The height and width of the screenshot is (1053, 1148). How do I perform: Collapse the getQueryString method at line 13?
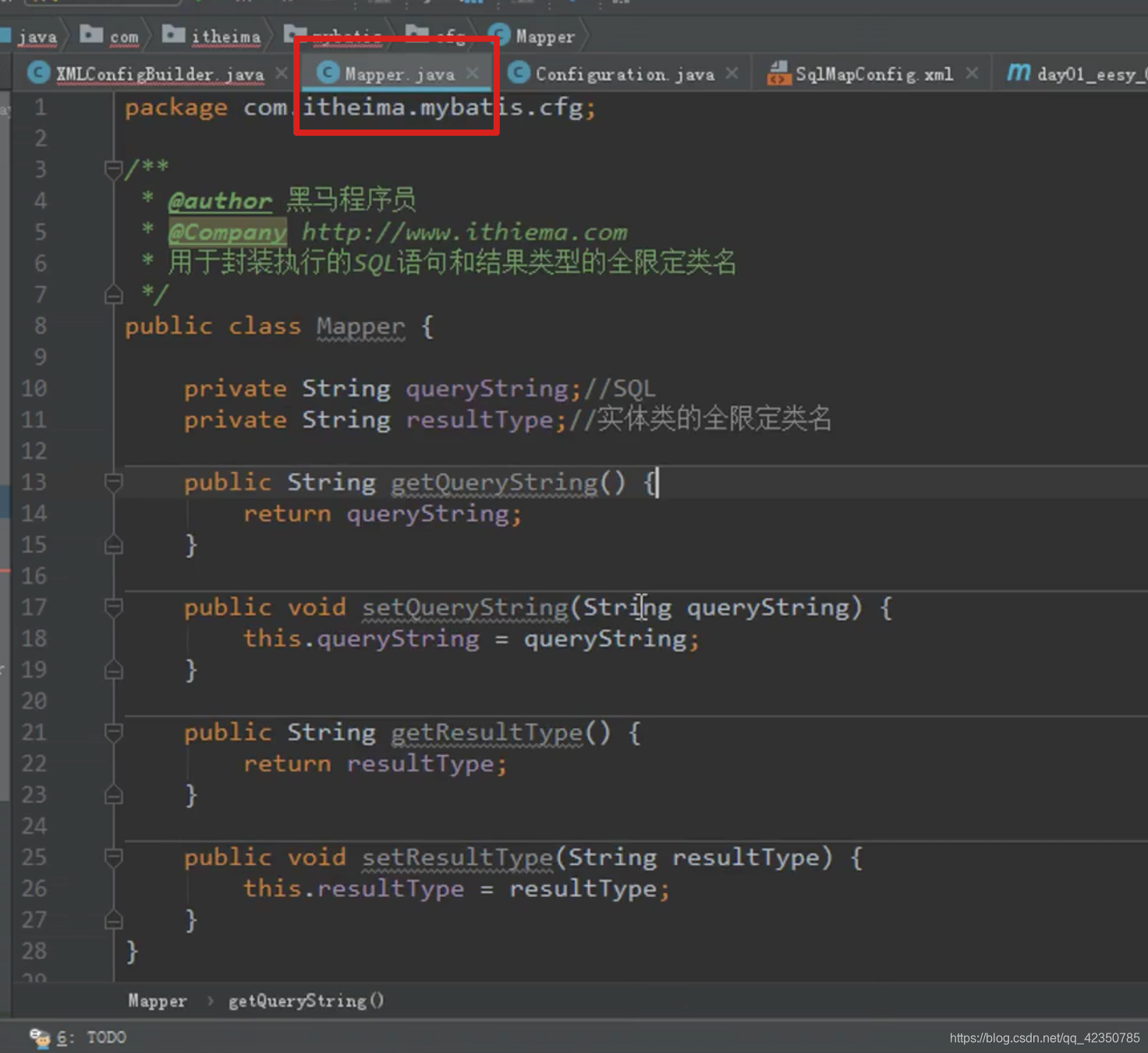[x=113, y=482]
